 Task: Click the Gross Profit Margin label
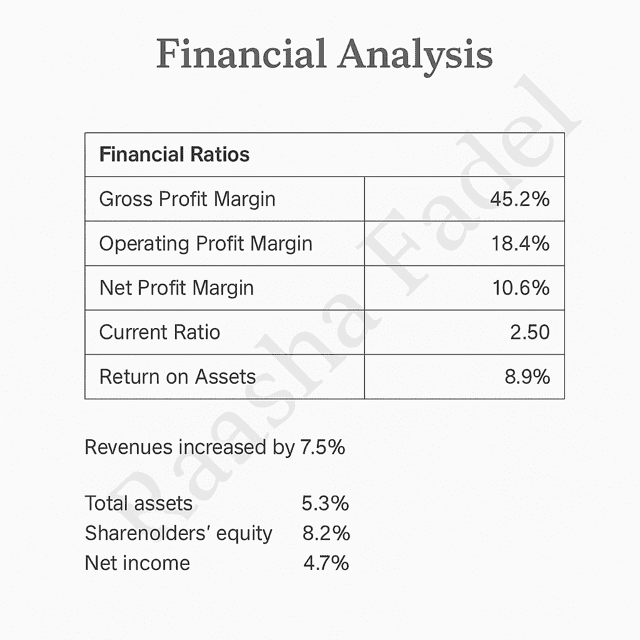pos(187,199)
